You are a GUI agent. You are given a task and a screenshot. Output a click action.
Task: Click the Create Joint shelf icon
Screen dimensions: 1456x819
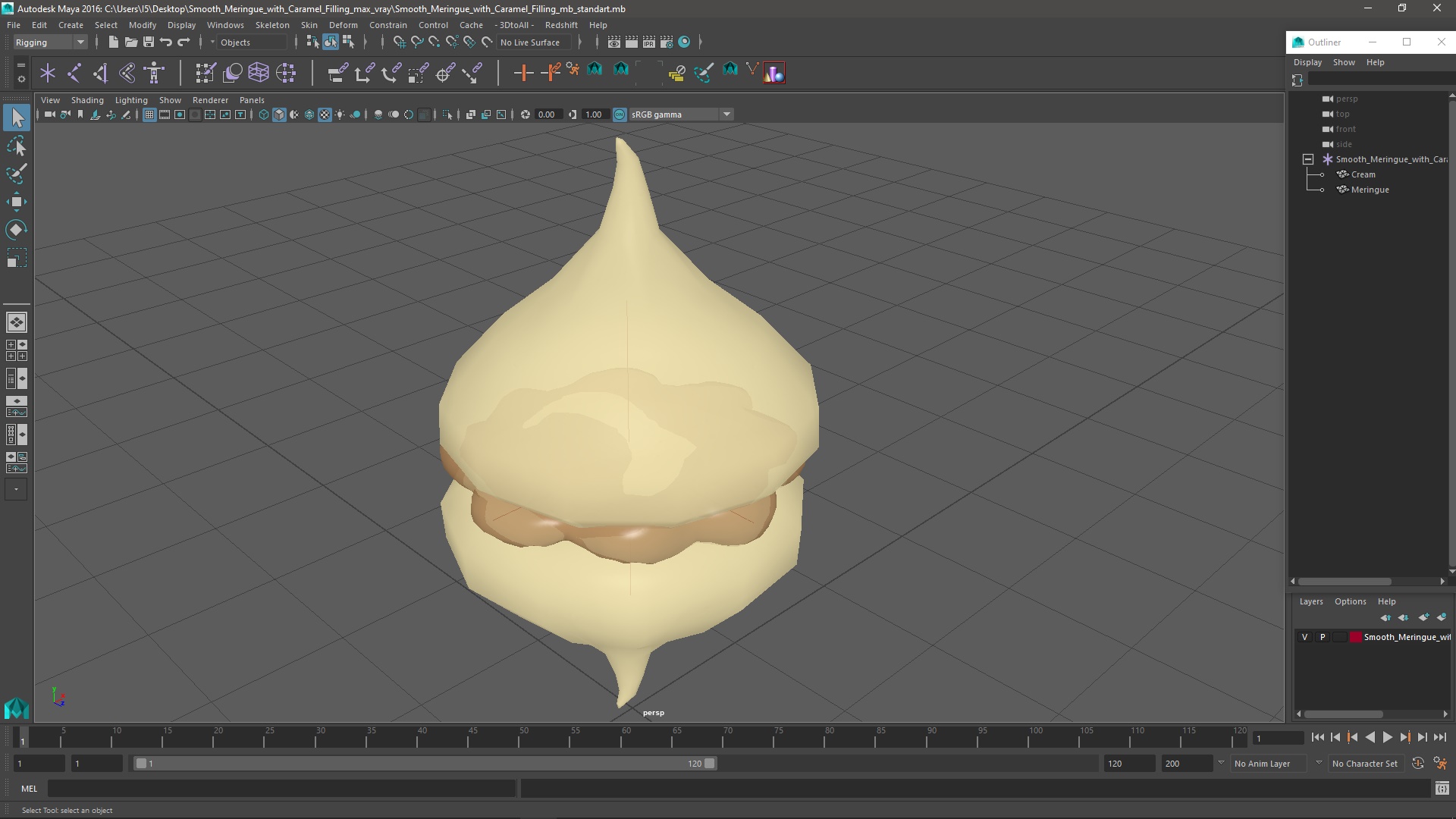(x=74, y=73)
